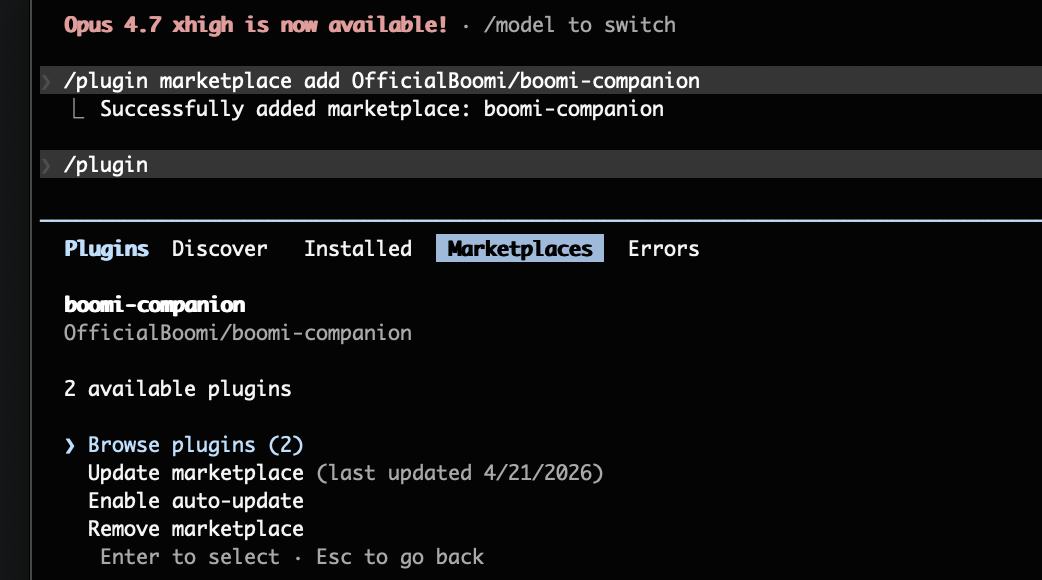Click the arrow cursor beside Browse plugins
1042x580 pixels.
coord(70,445)
